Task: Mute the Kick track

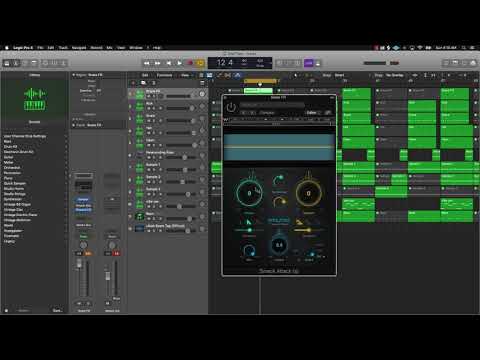Action: coord(149,108)
